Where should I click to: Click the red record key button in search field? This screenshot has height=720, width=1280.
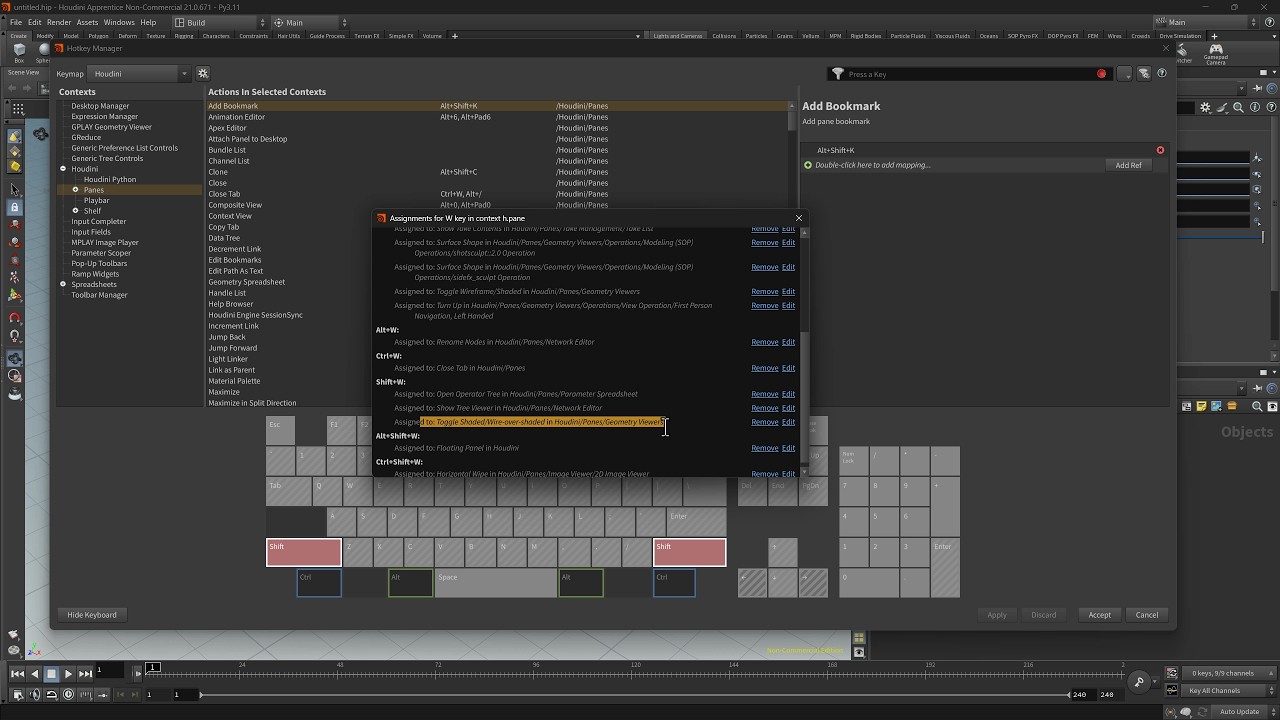(x=1102, y=74)
